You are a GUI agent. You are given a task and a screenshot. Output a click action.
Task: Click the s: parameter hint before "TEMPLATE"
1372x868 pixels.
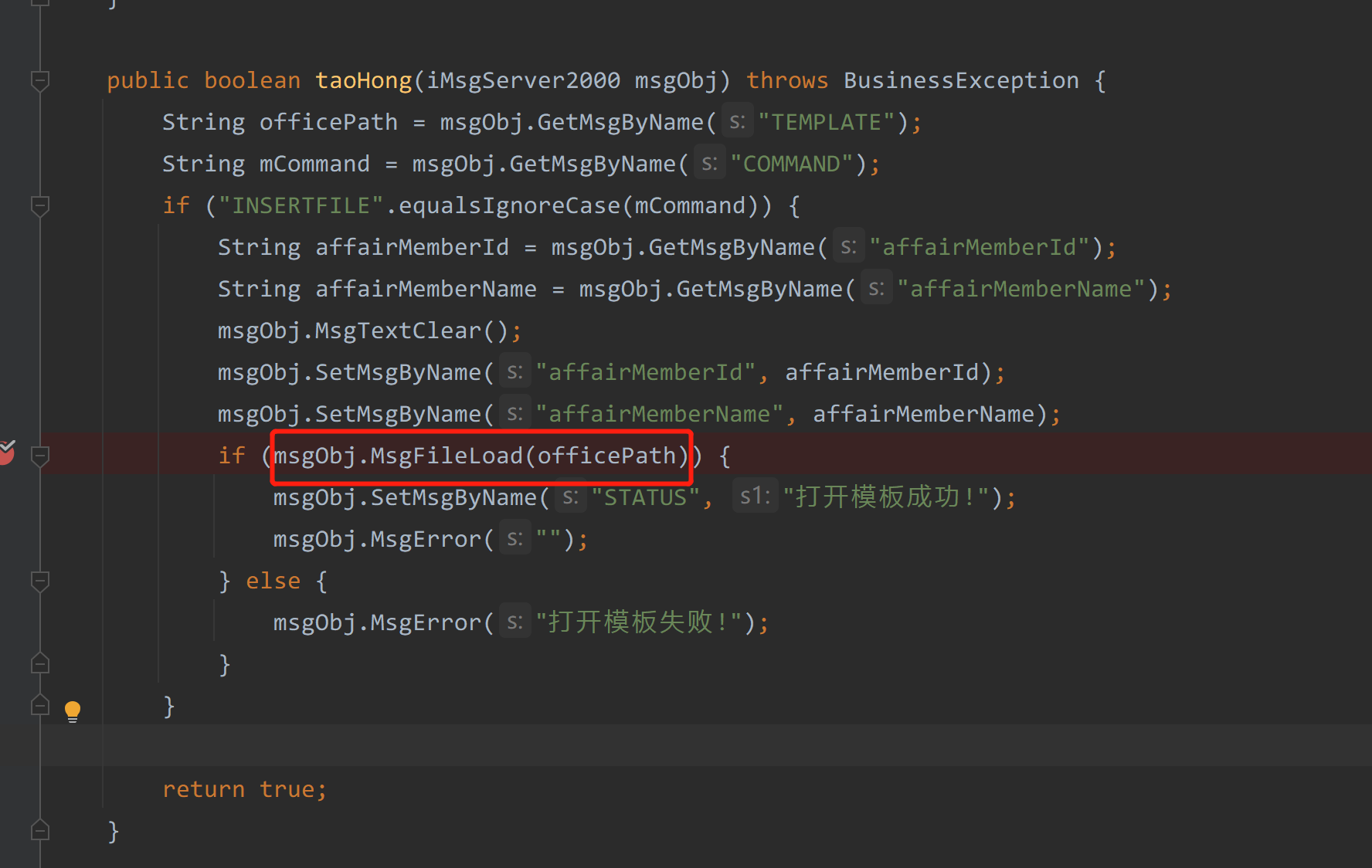pos(737,122)
